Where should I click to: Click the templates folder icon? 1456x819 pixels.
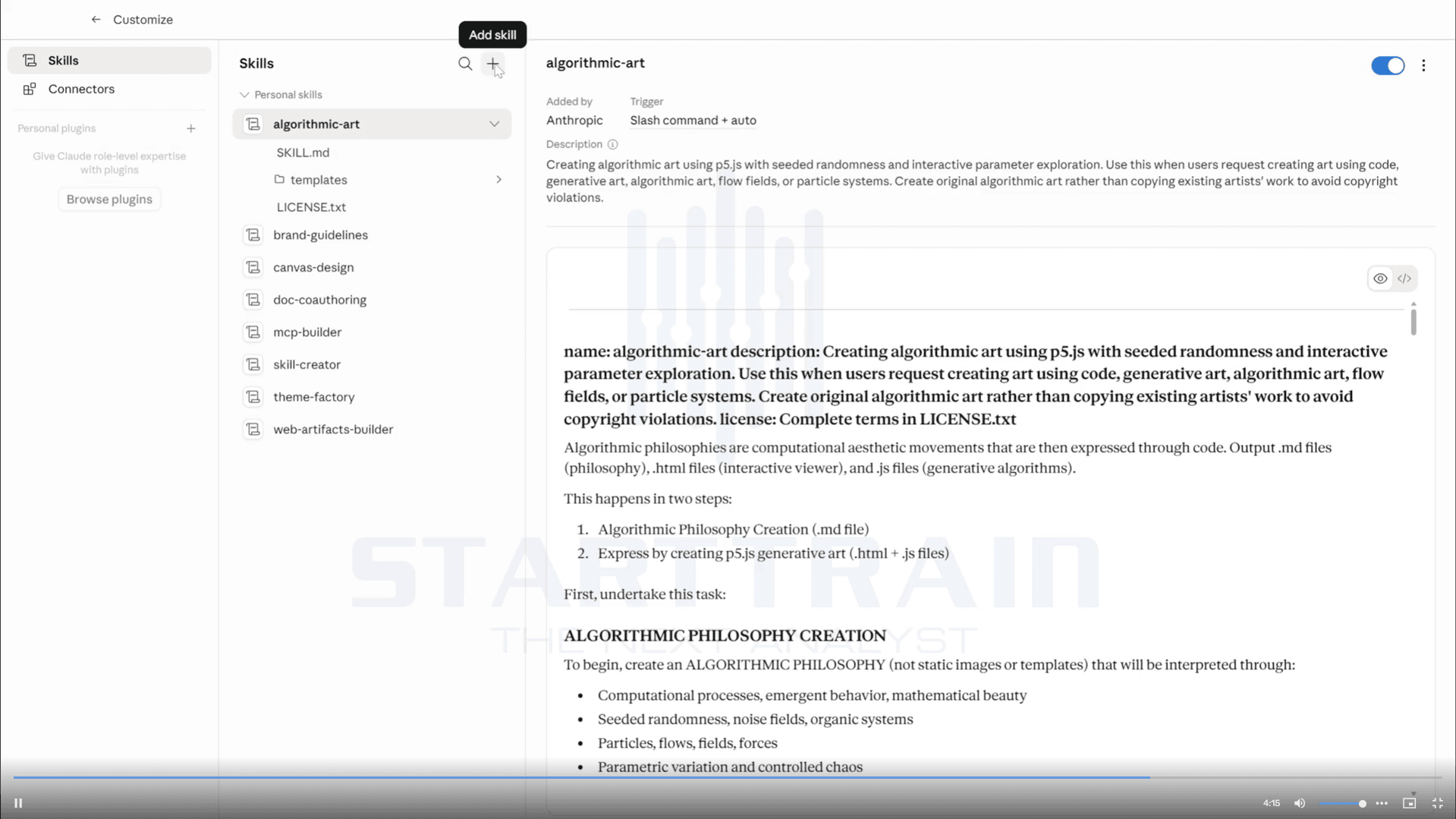(x=279, y=180)
